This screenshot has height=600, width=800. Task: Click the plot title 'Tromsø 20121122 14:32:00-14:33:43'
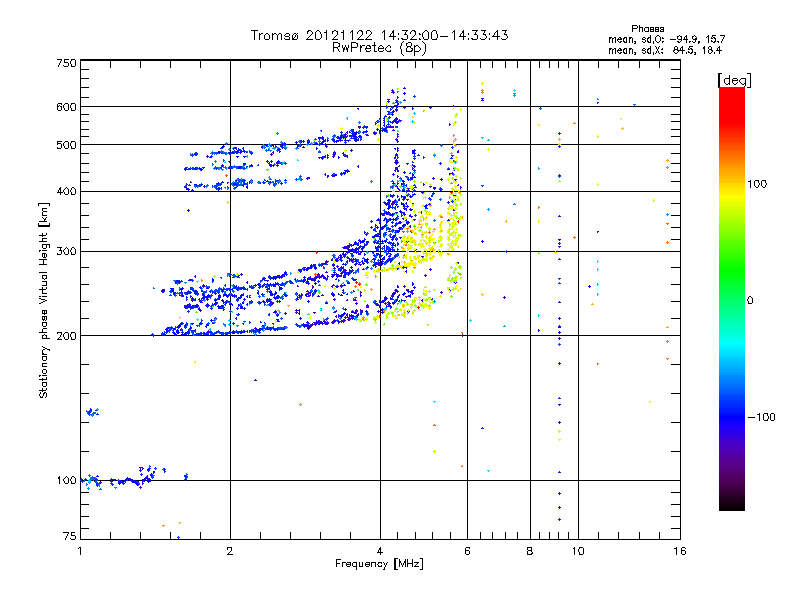pyautogui.click(x=379, y=35)
